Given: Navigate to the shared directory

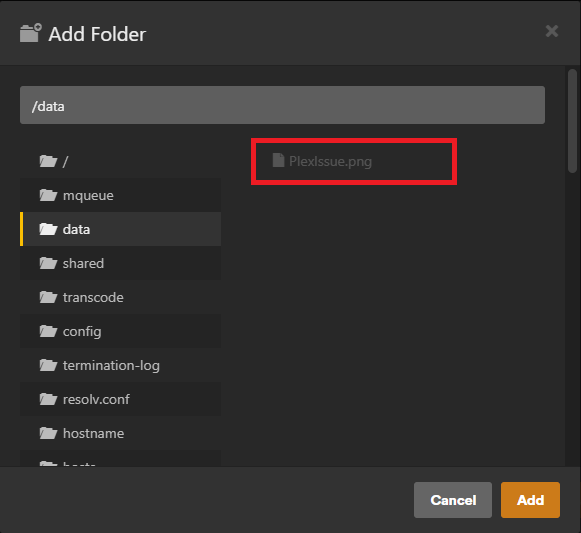Looking at the screenshot, I should 120,263.
